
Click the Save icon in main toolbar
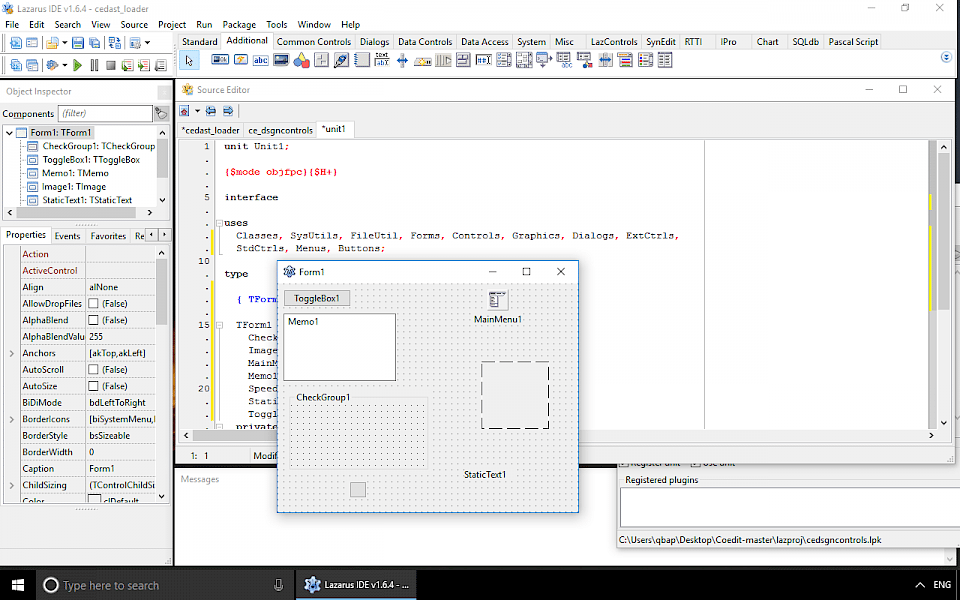click(x=78, y=43)
